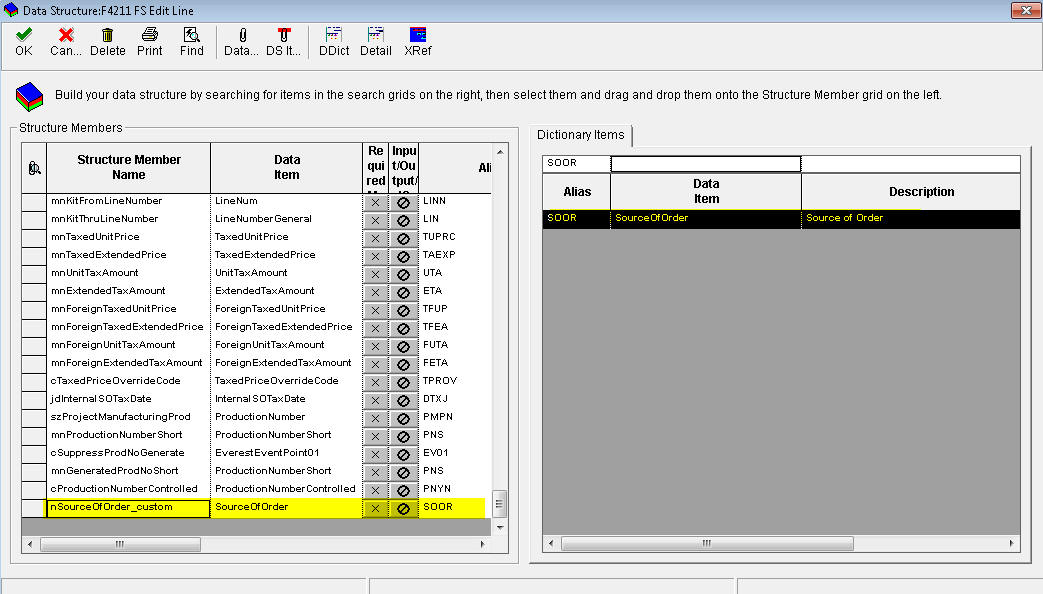Click the Description column header in Dictionary Items
Screen dimensions: 1043x594
(911, 192)
